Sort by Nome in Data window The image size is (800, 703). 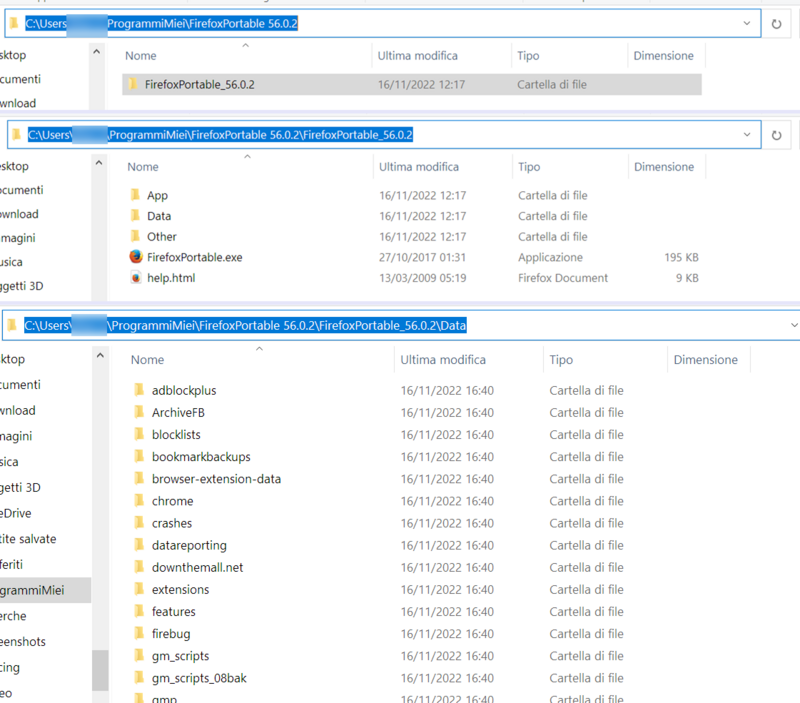(147, 360)
